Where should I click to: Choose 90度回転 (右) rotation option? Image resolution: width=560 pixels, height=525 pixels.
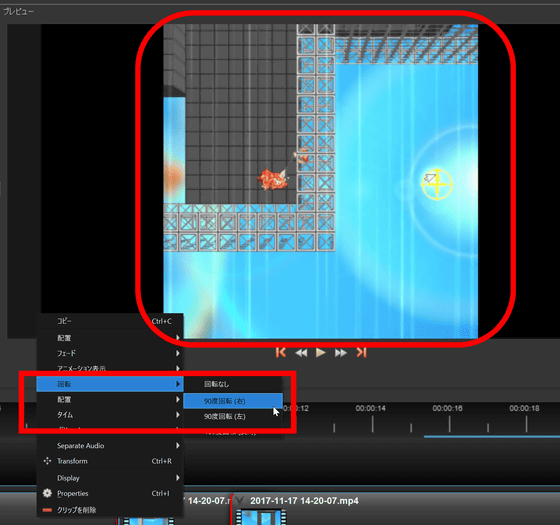[233, 401]
